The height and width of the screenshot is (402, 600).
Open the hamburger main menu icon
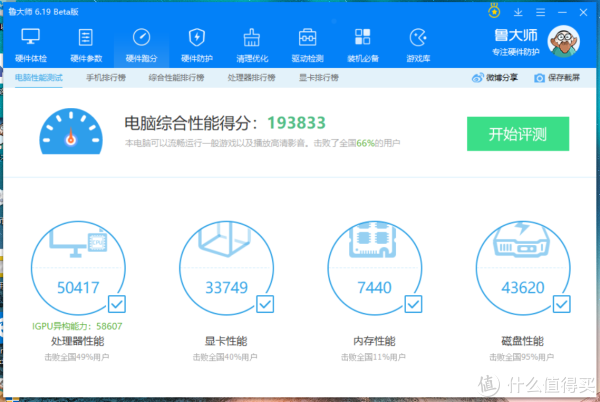540,12
